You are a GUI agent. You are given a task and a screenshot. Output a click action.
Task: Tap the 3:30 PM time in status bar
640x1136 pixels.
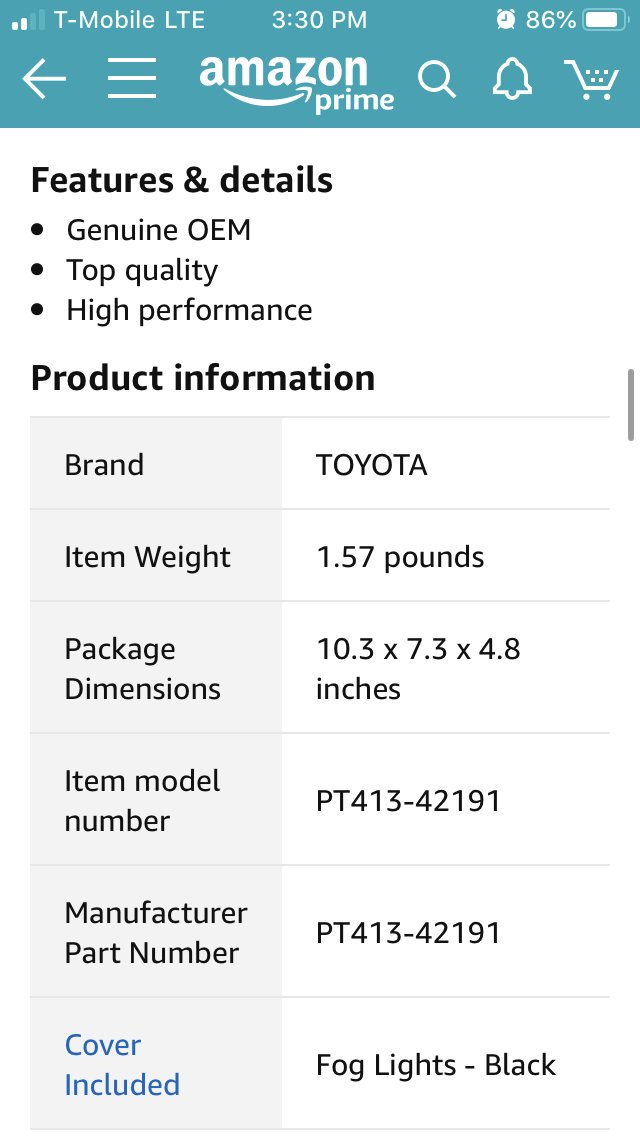tap(320, 20)
